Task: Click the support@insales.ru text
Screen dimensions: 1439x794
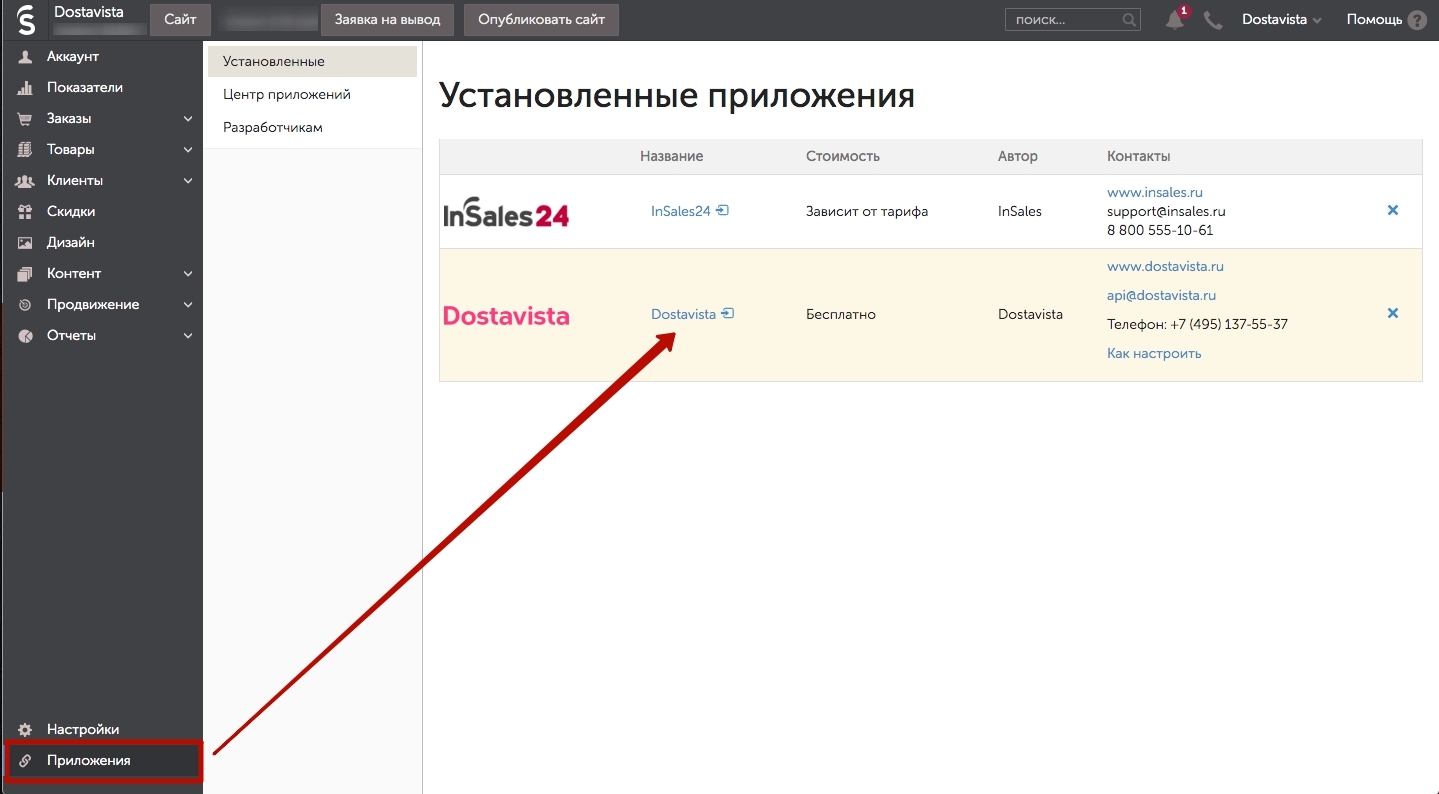Action: click(1166, 212)
